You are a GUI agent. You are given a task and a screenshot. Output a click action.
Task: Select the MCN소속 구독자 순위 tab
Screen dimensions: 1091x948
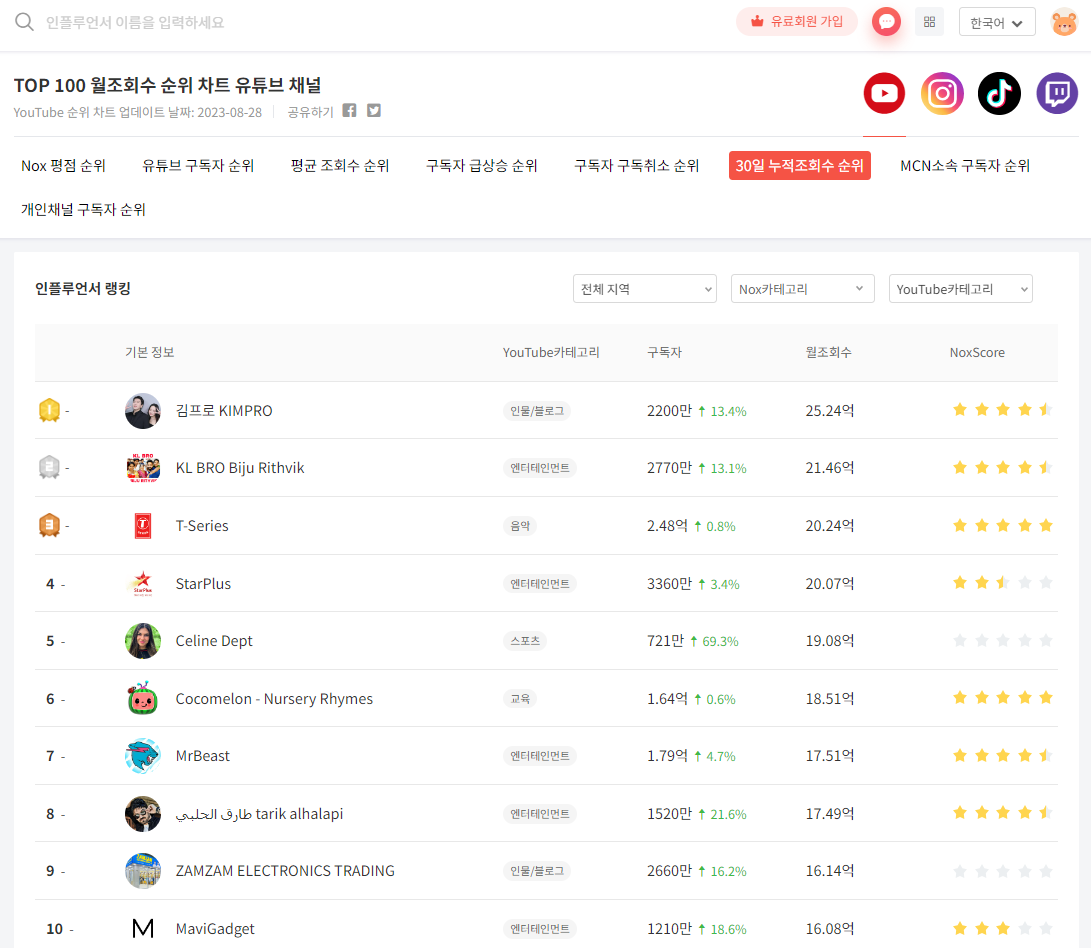tap(964, 166)
